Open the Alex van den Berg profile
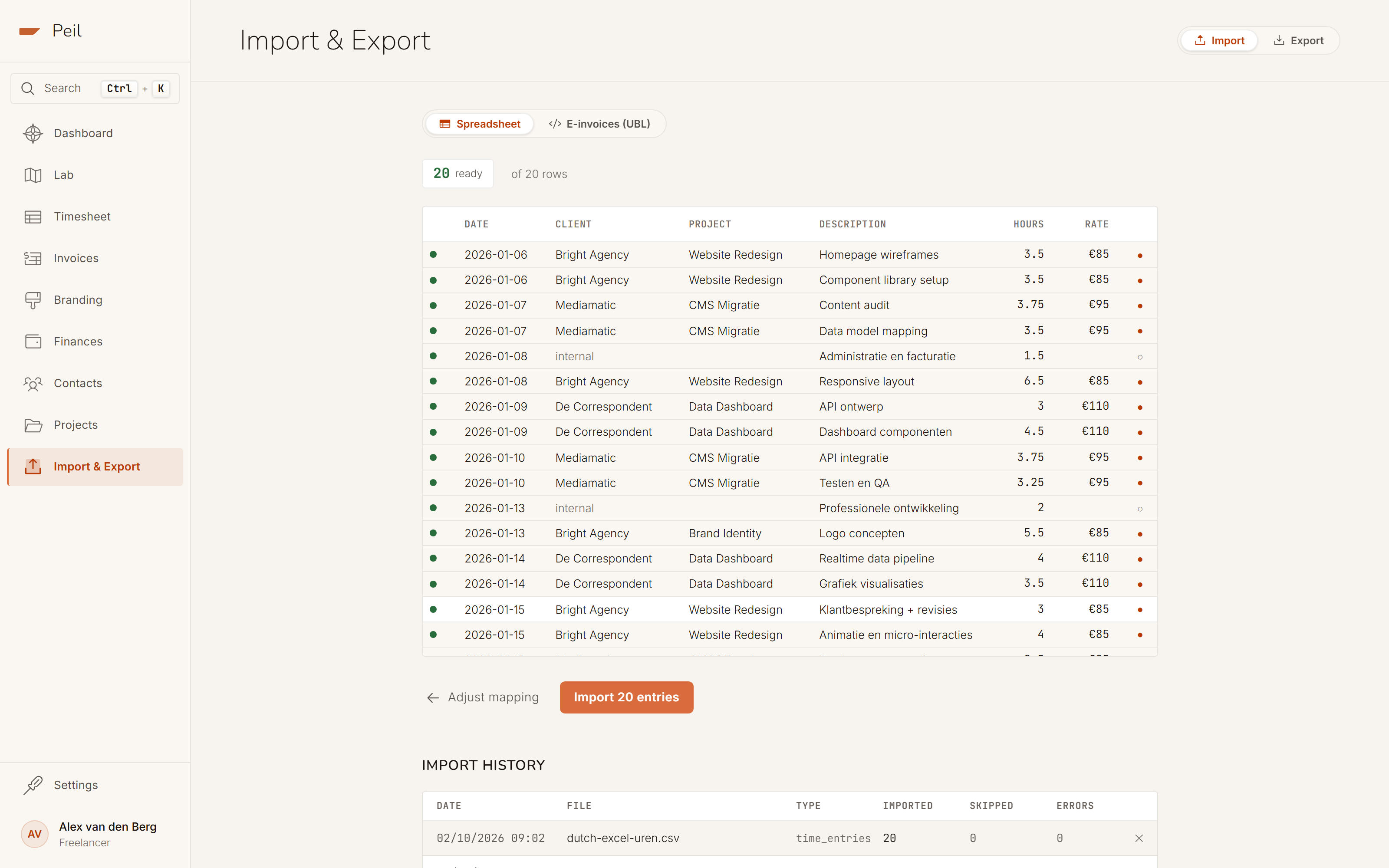The width and height of the screenshot is (1389, 868). point(95,834)
